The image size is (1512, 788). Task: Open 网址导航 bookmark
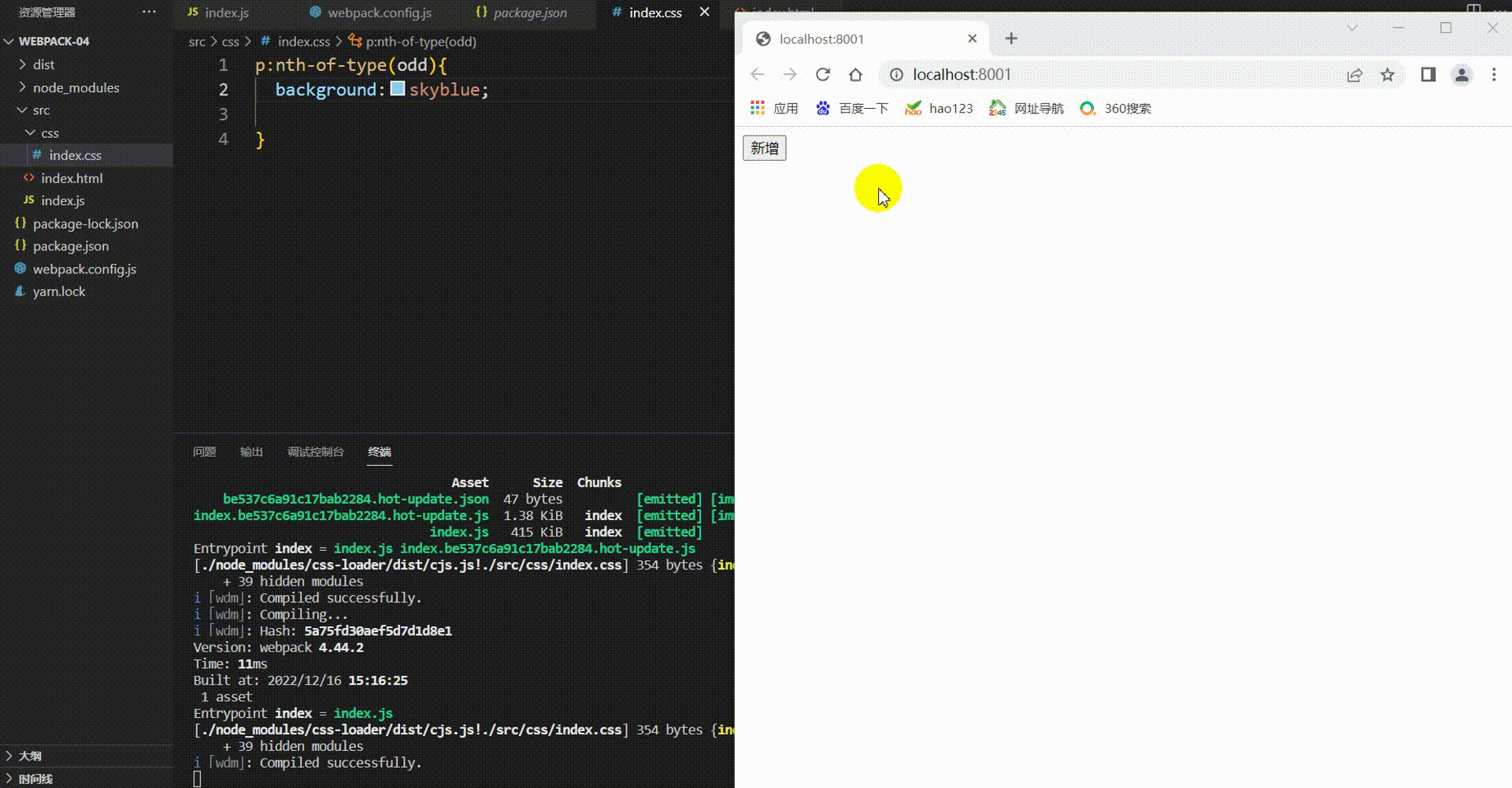1027,108
